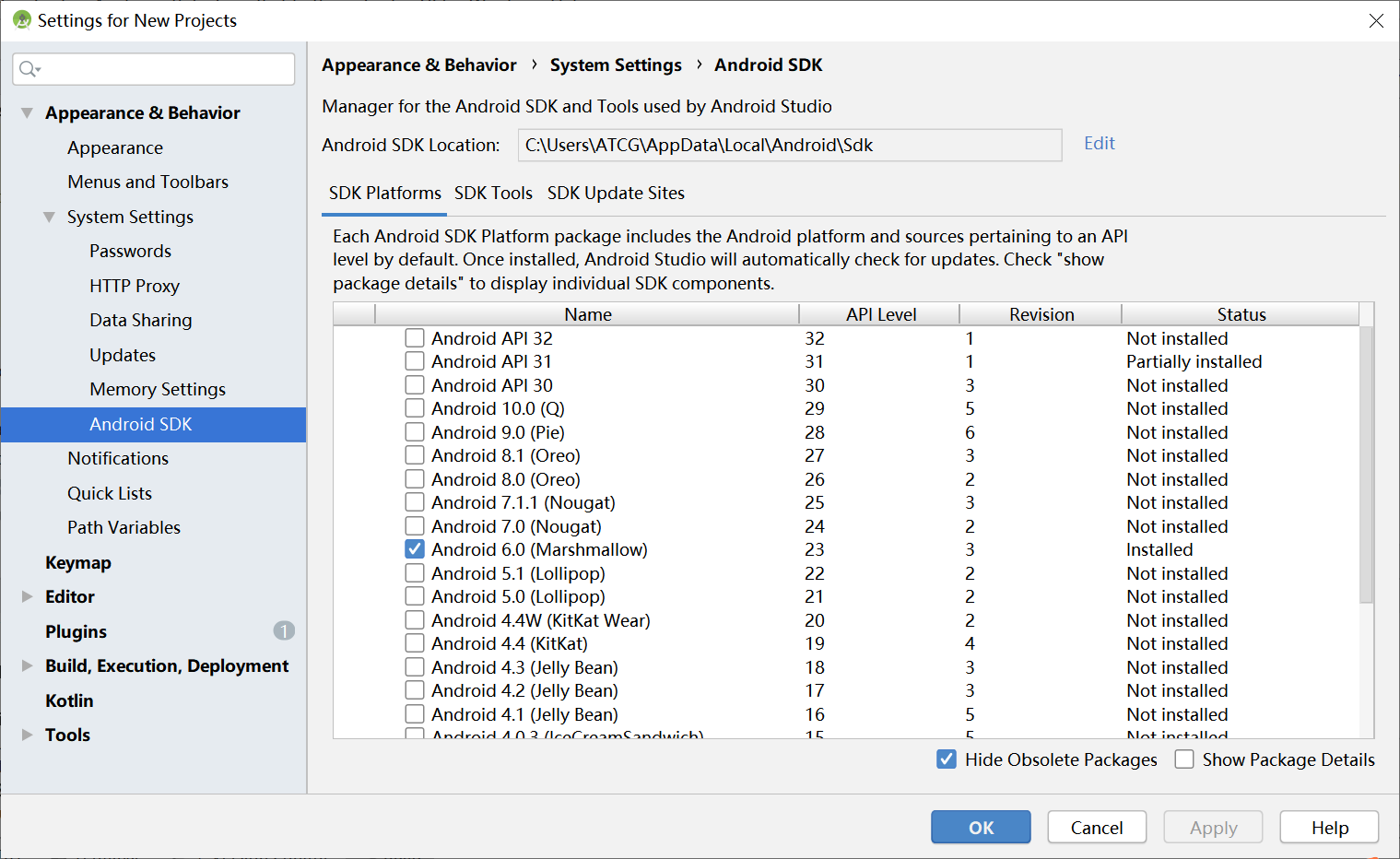Click the Plugins update count badge
This screenshot has width=1400, height=859.
coord(284,630)
